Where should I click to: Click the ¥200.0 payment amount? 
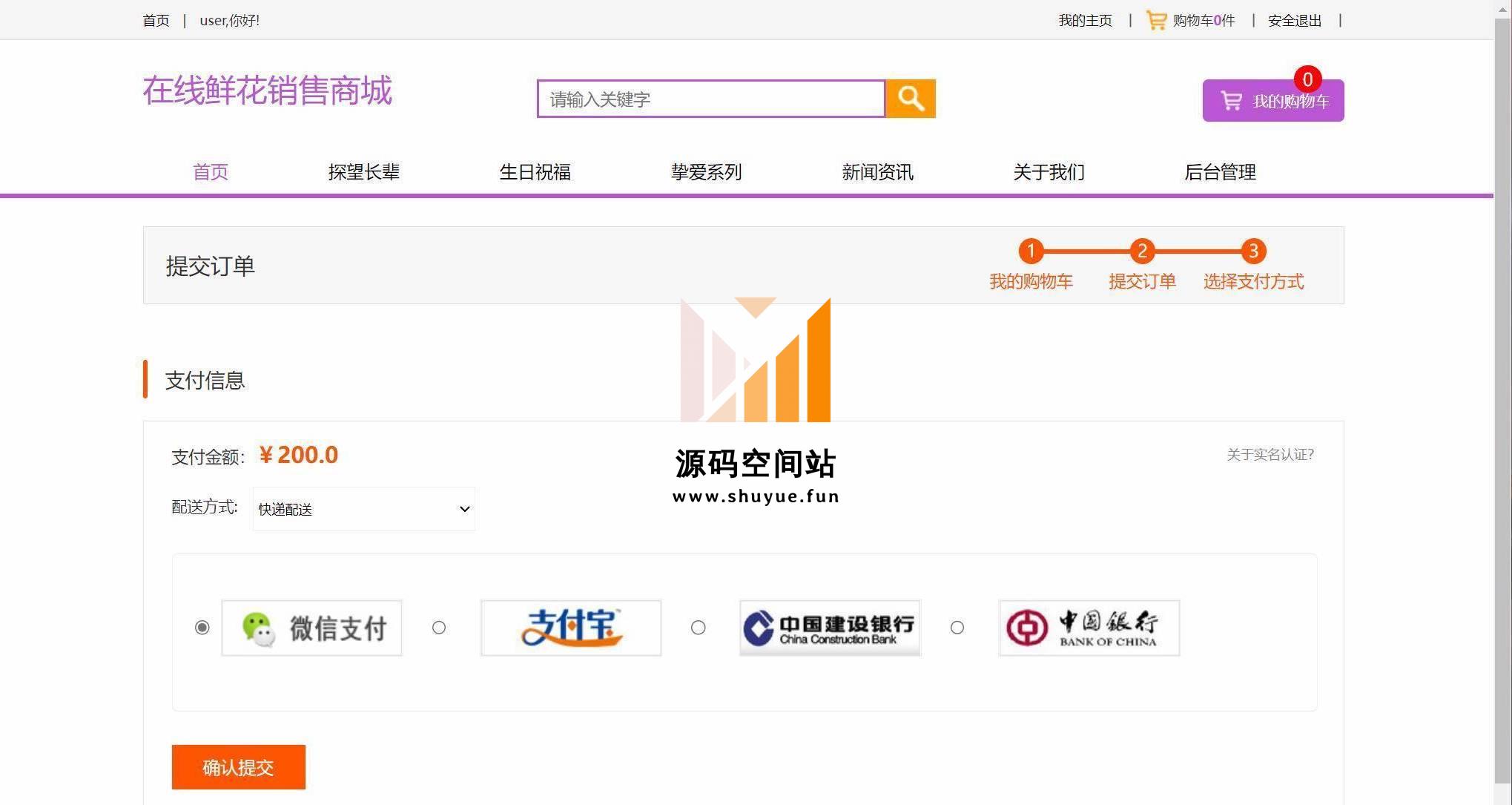[298, 455]
